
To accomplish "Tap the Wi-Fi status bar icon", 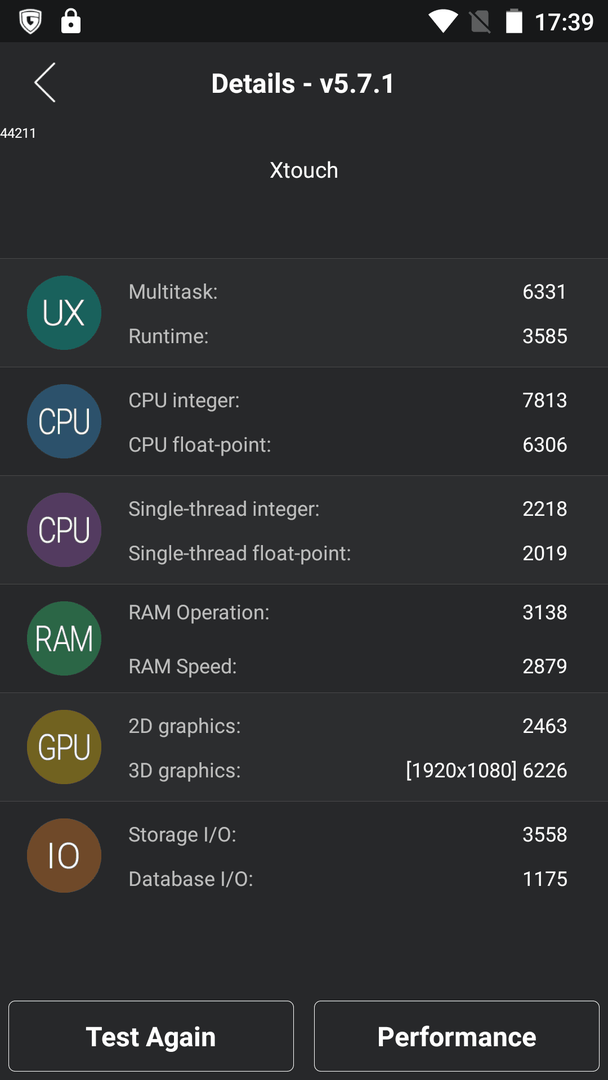I will coord(443,21).
